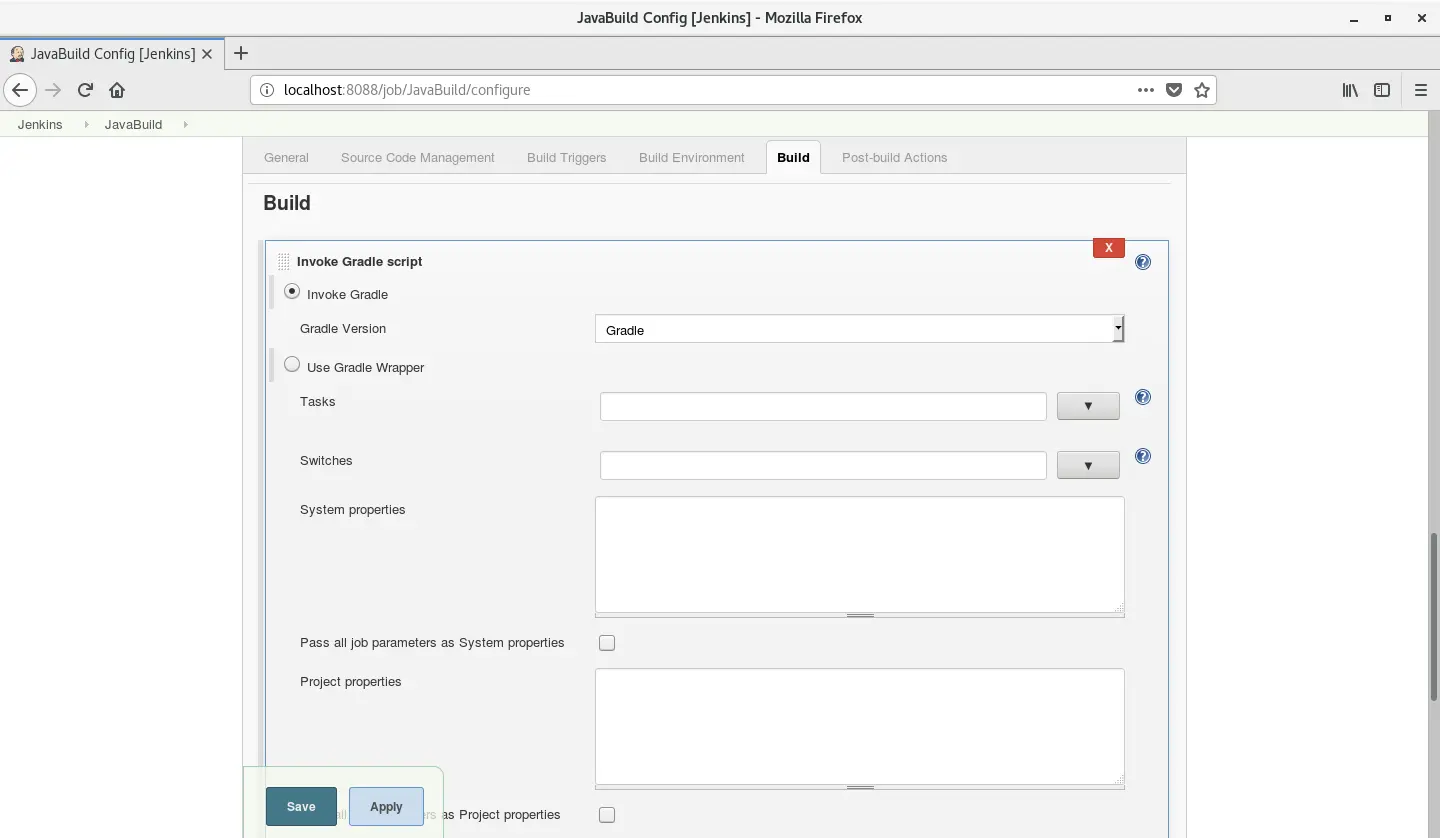Go to Firefox home page icon
1440x838 pixels.
tap(117, 90)
